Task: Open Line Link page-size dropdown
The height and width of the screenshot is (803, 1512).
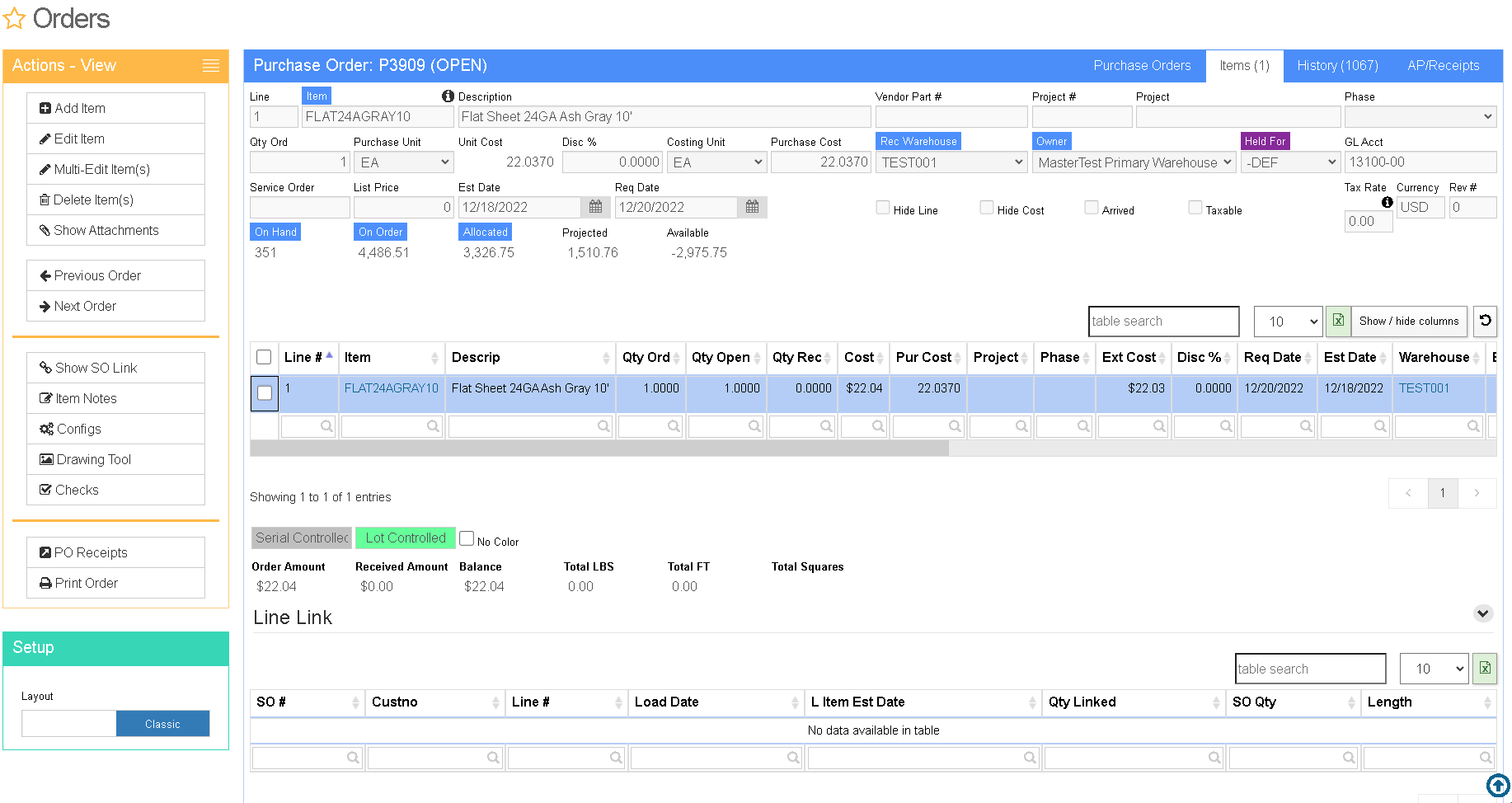Action: click(x=1435, y=669)
